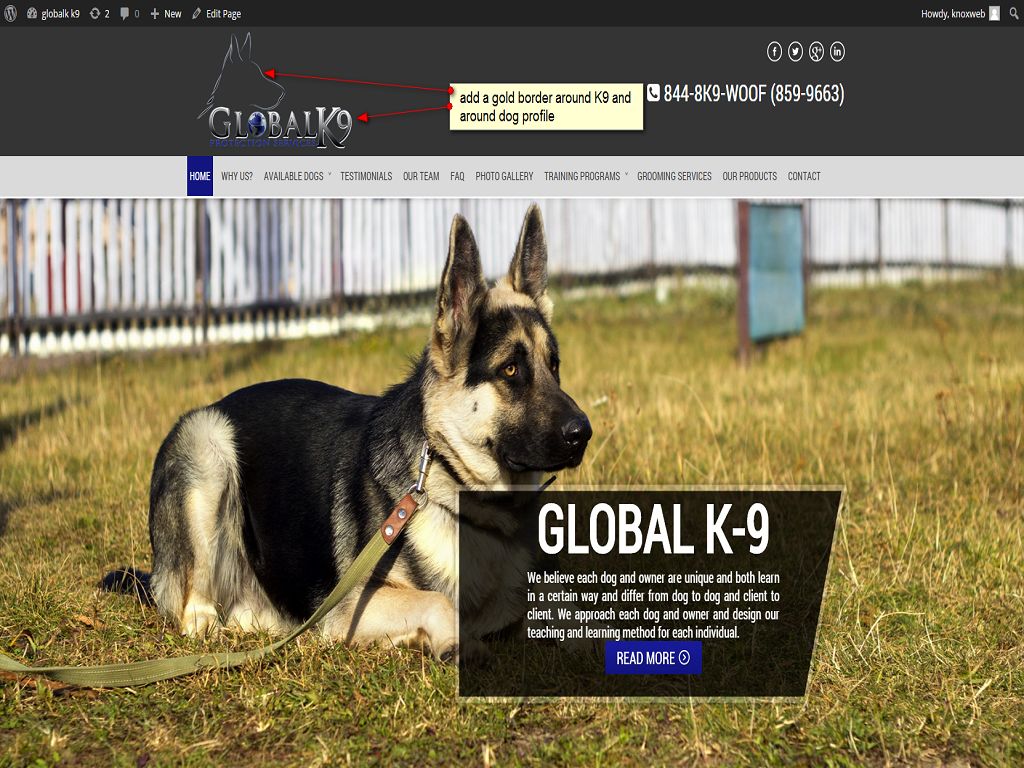Select the Home menu item
Viewport: 1024px width, 768px height.
[200, 176]
